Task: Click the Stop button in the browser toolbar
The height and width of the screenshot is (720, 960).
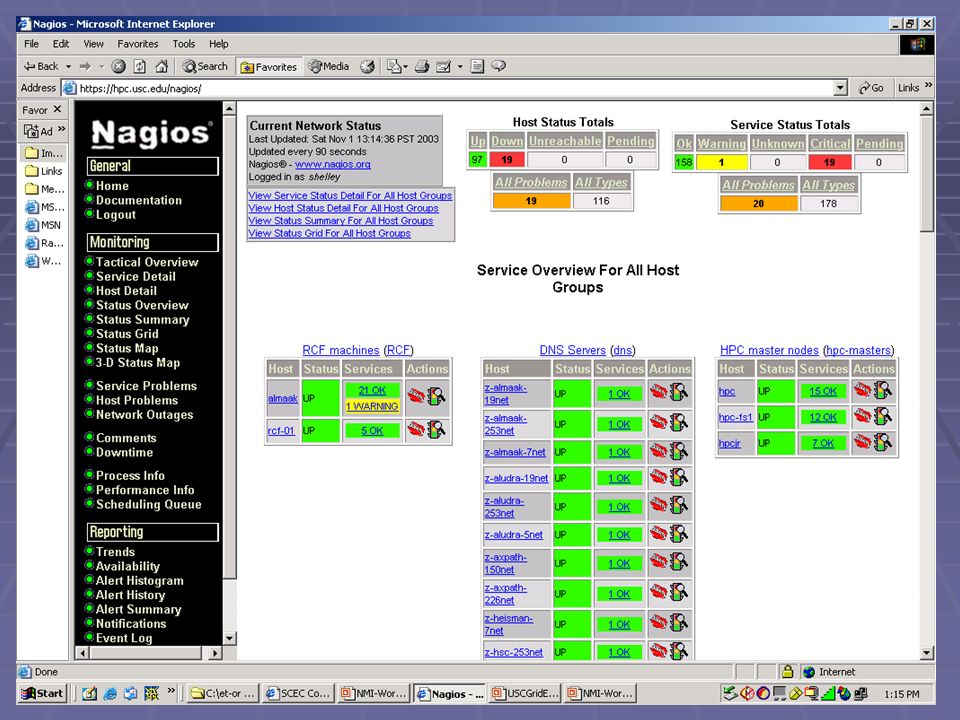Action: pyautogui.click(x=118, y=66)
